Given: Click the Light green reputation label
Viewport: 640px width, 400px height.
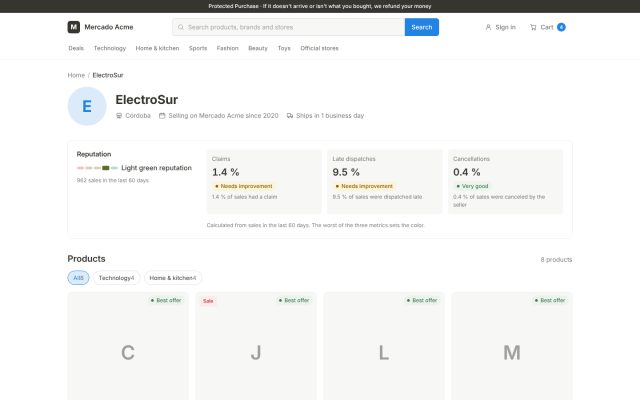Looking at the screenshot, I should 156,168.
